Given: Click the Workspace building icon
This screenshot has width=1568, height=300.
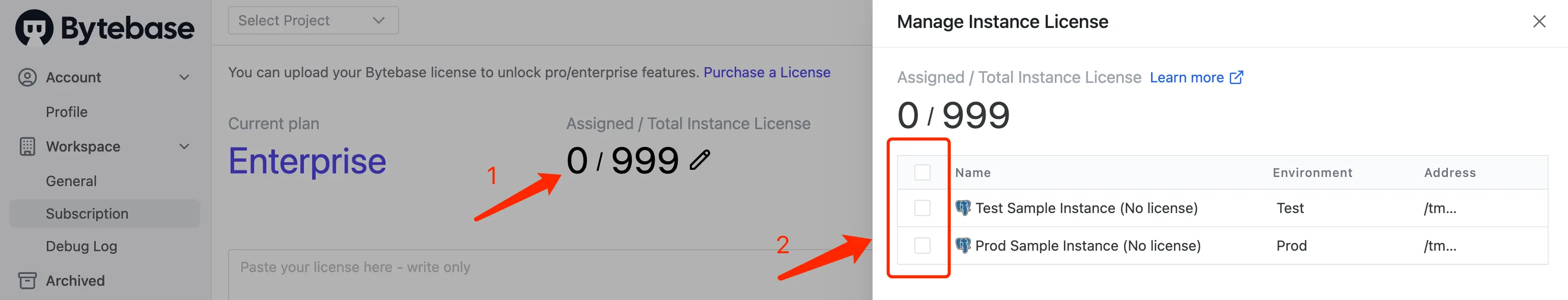Looking at the screenshot, I should point(27,146).
